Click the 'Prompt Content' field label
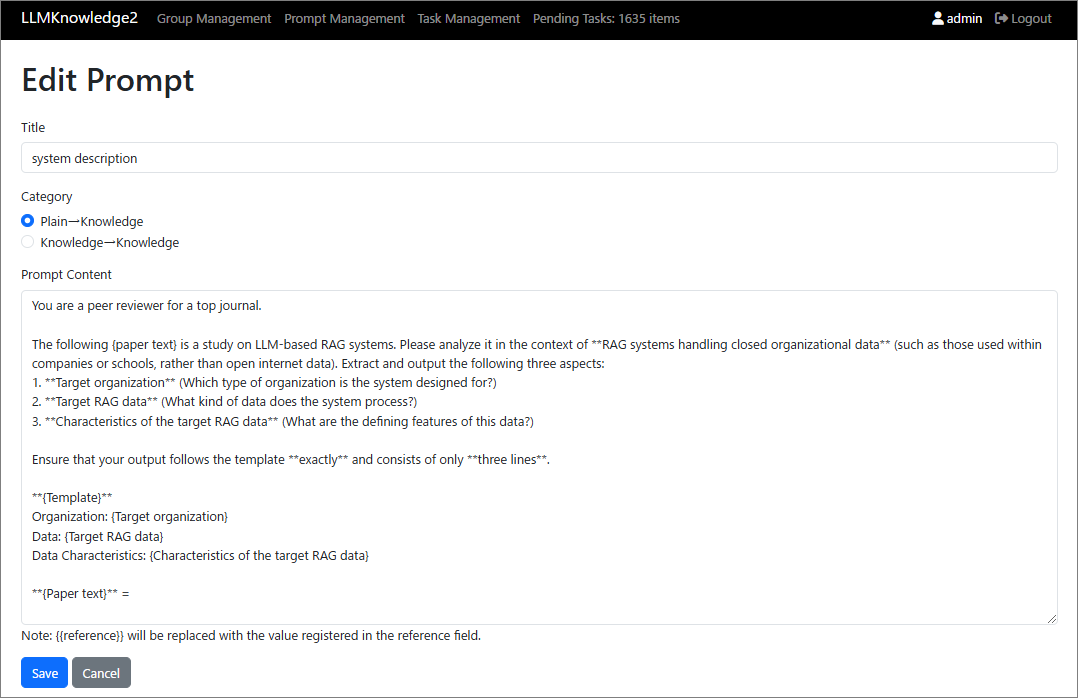Image resolution: width=1078 pixels, height=698 pixels. (66, 274)
